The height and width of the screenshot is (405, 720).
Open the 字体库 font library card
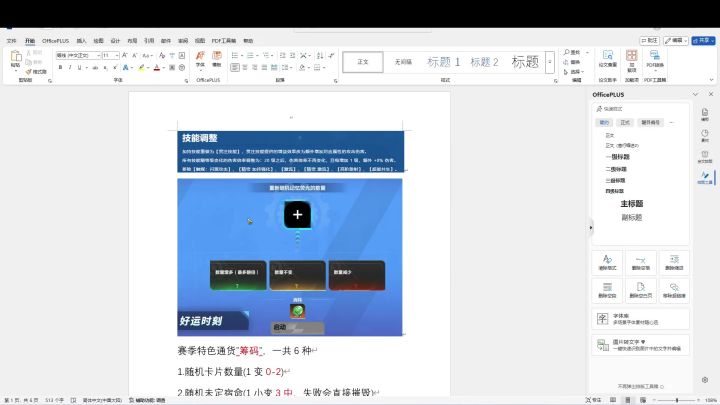(x=641, y=319)
